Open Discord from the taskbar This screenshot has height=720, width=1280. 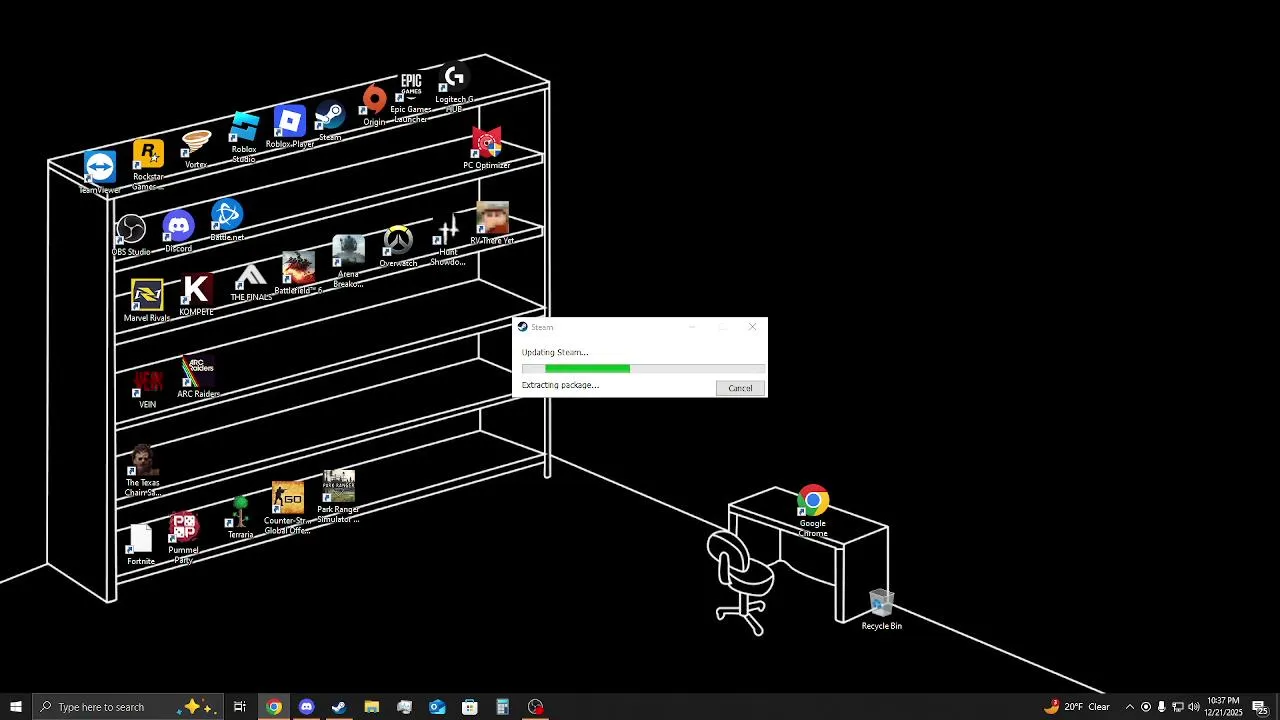(306, 707)
